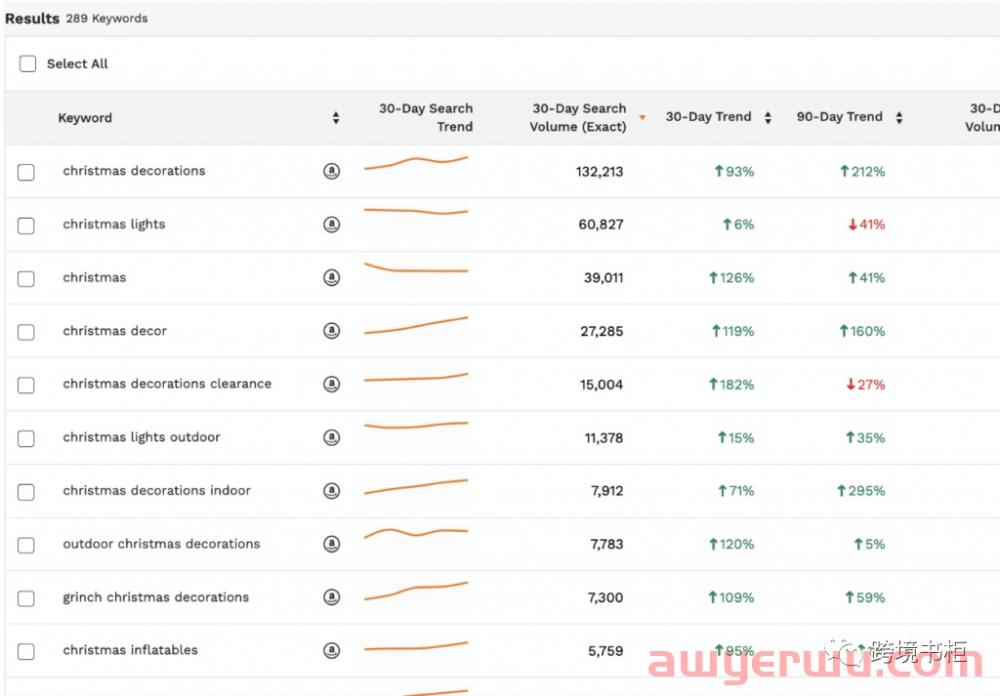
Task: Click search volume 15,004
Action: click(x=601, y=385)
